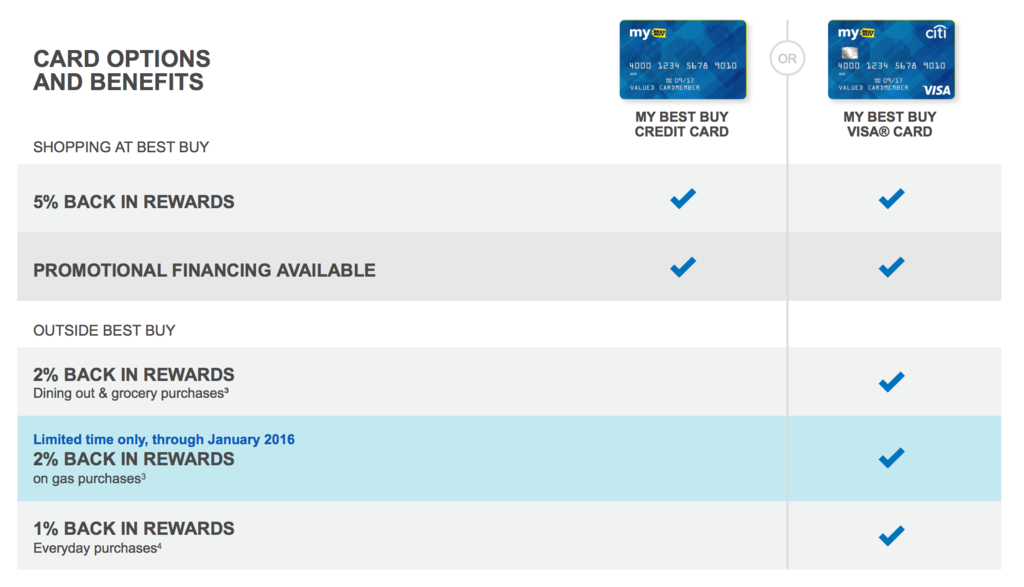Click the Outside Best Buy section label
The width and height of the screenshot is (1024, 587).
pyautogui.click(x=104, y=330)
